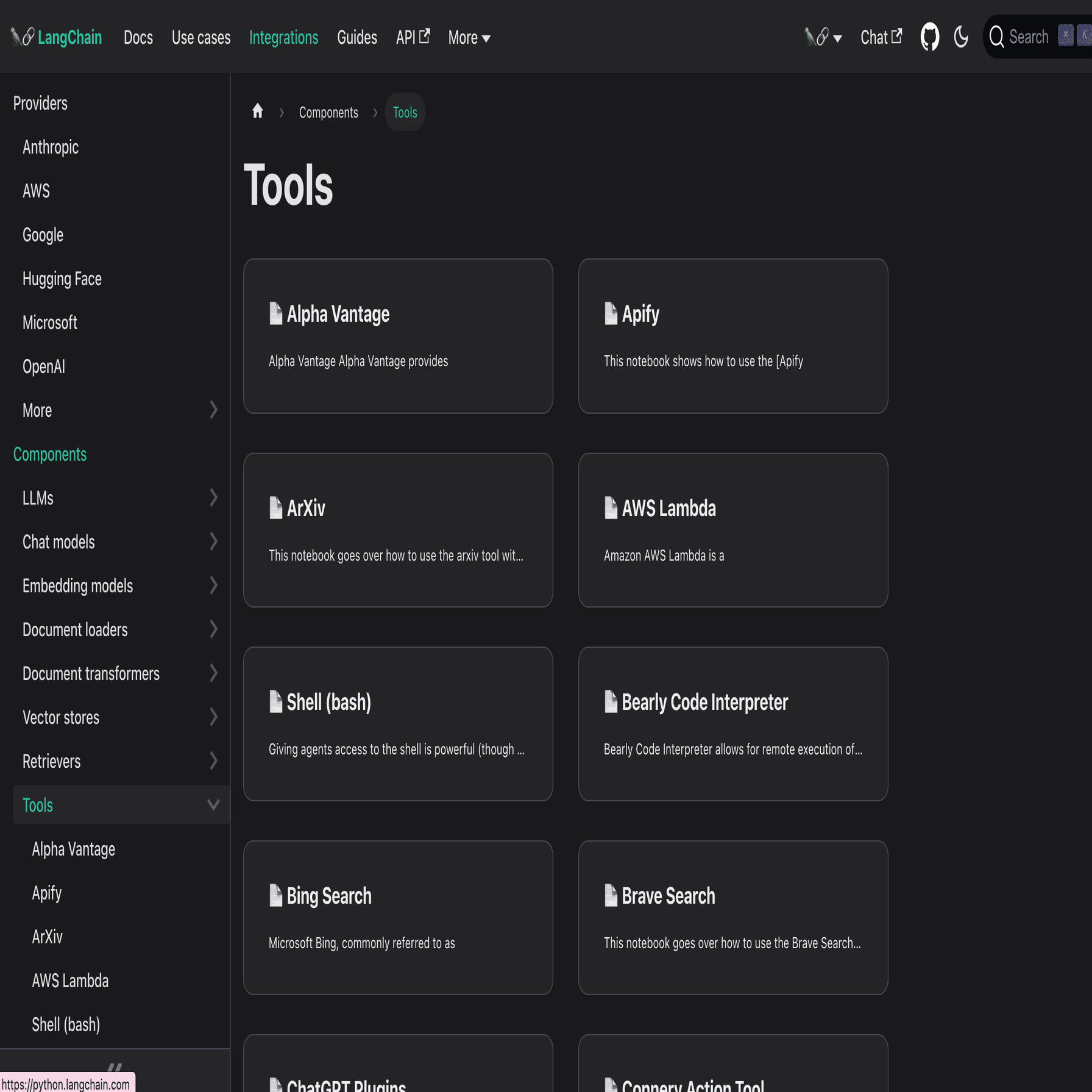Click the Apify card document icon
Image resolution: width=1092 pixels, height=1092 pixels.
coord(611,314)
